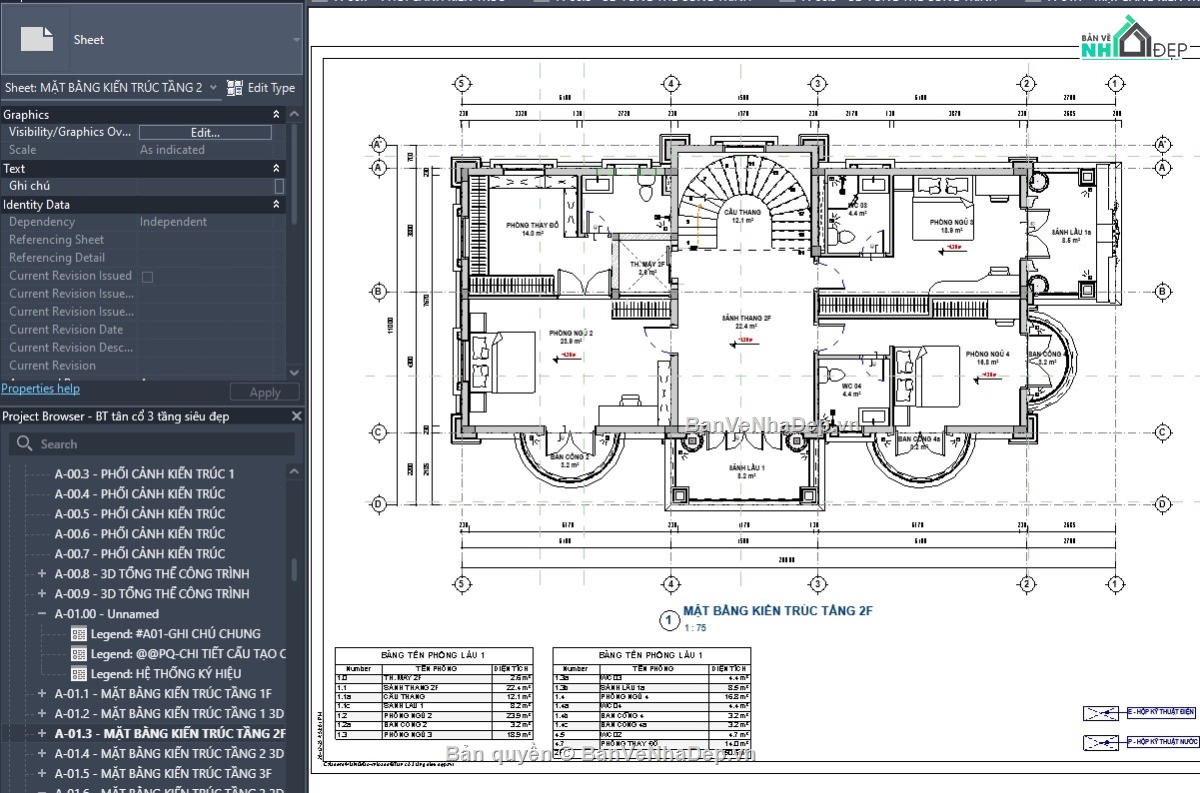Click the Scale value 'As indicated'
1200x793 pixels.
click(172, 150)
